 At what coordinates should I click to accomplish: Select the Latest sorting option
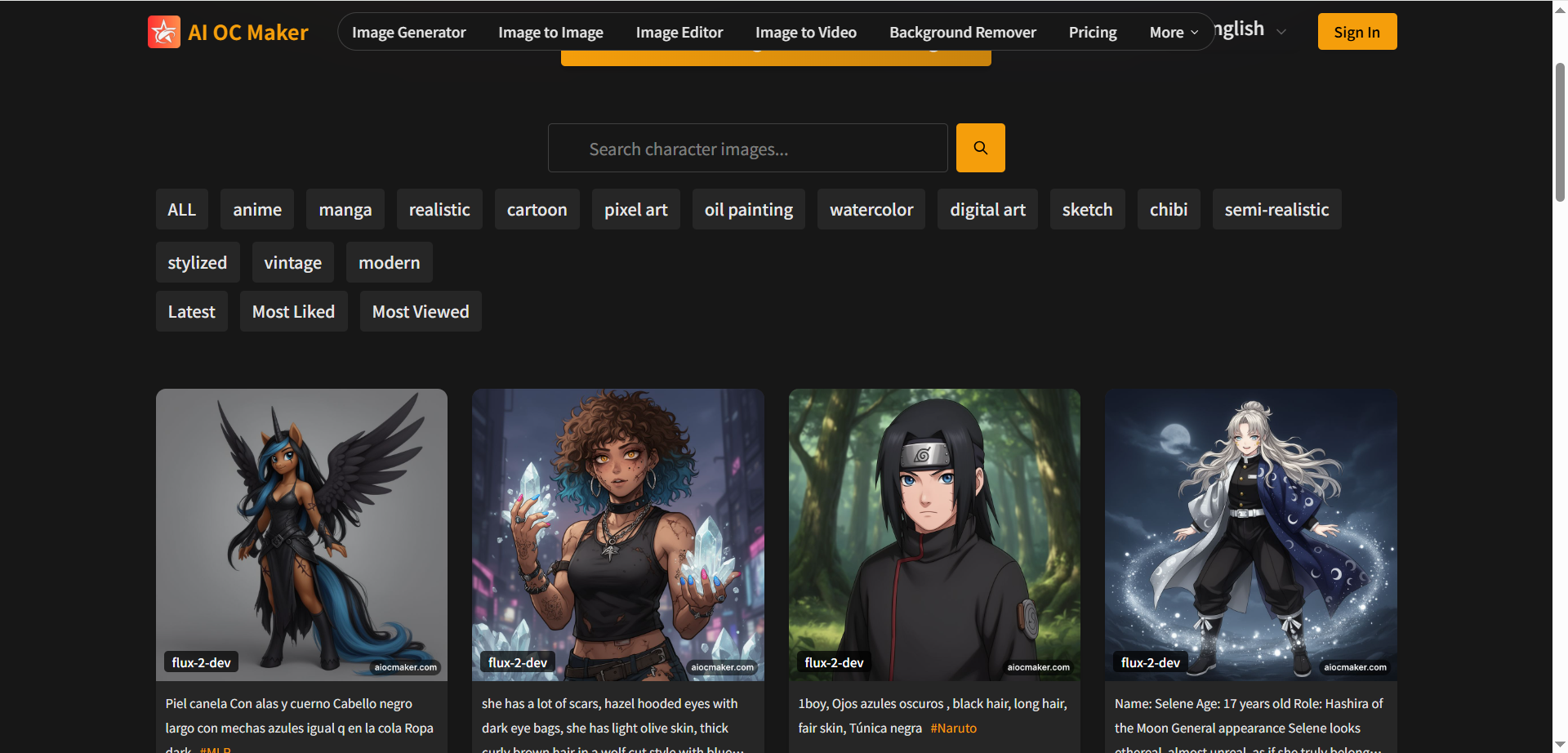(191, 311)
